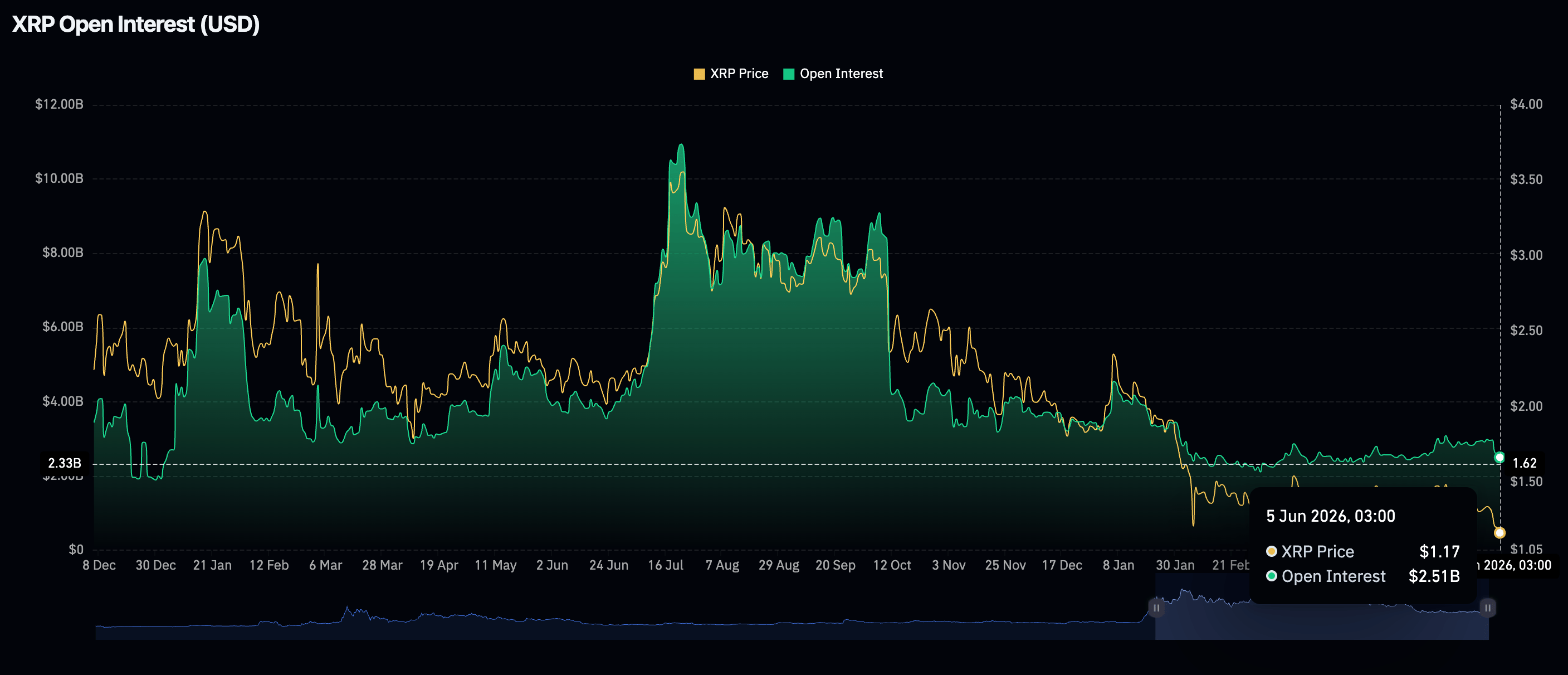Click the 24 Jun date label
The height and width of the screenshot is (675, 1568).
pos(609,565)
